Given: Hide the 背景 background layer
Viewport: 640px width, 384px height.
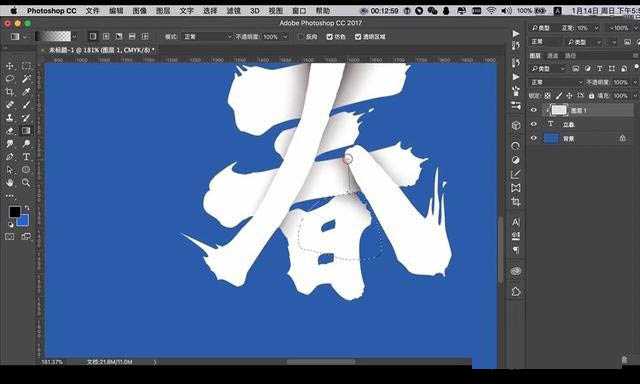Looking at the screenshot, I should point(533,138).
